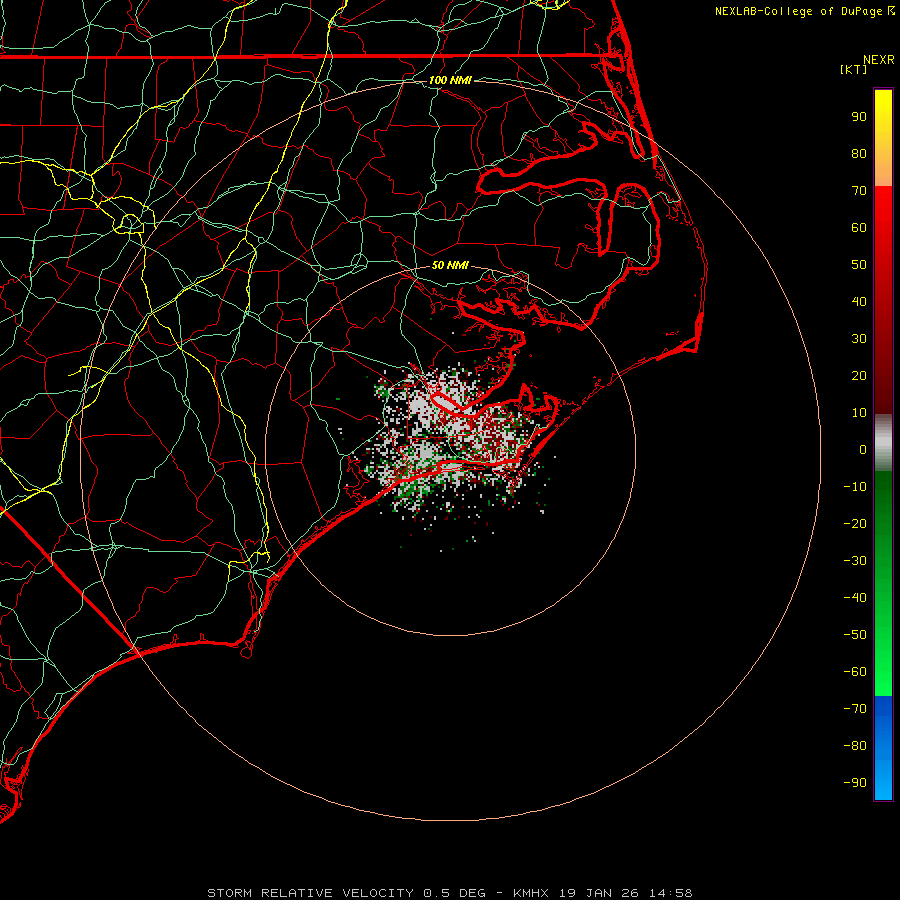The image size is (900, 900).
Task: Click the -40 value on the color scale
Action: 855,598
